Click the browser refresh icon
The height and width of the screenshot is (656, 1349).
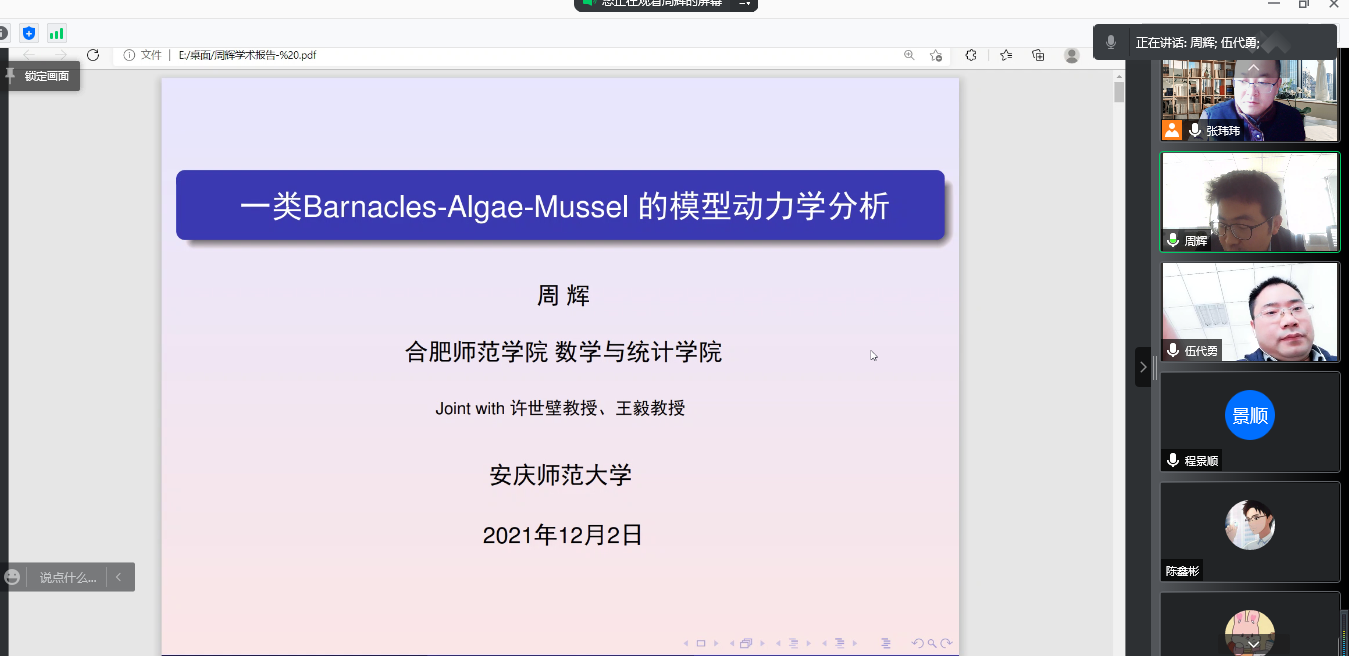tap(93, 55)
